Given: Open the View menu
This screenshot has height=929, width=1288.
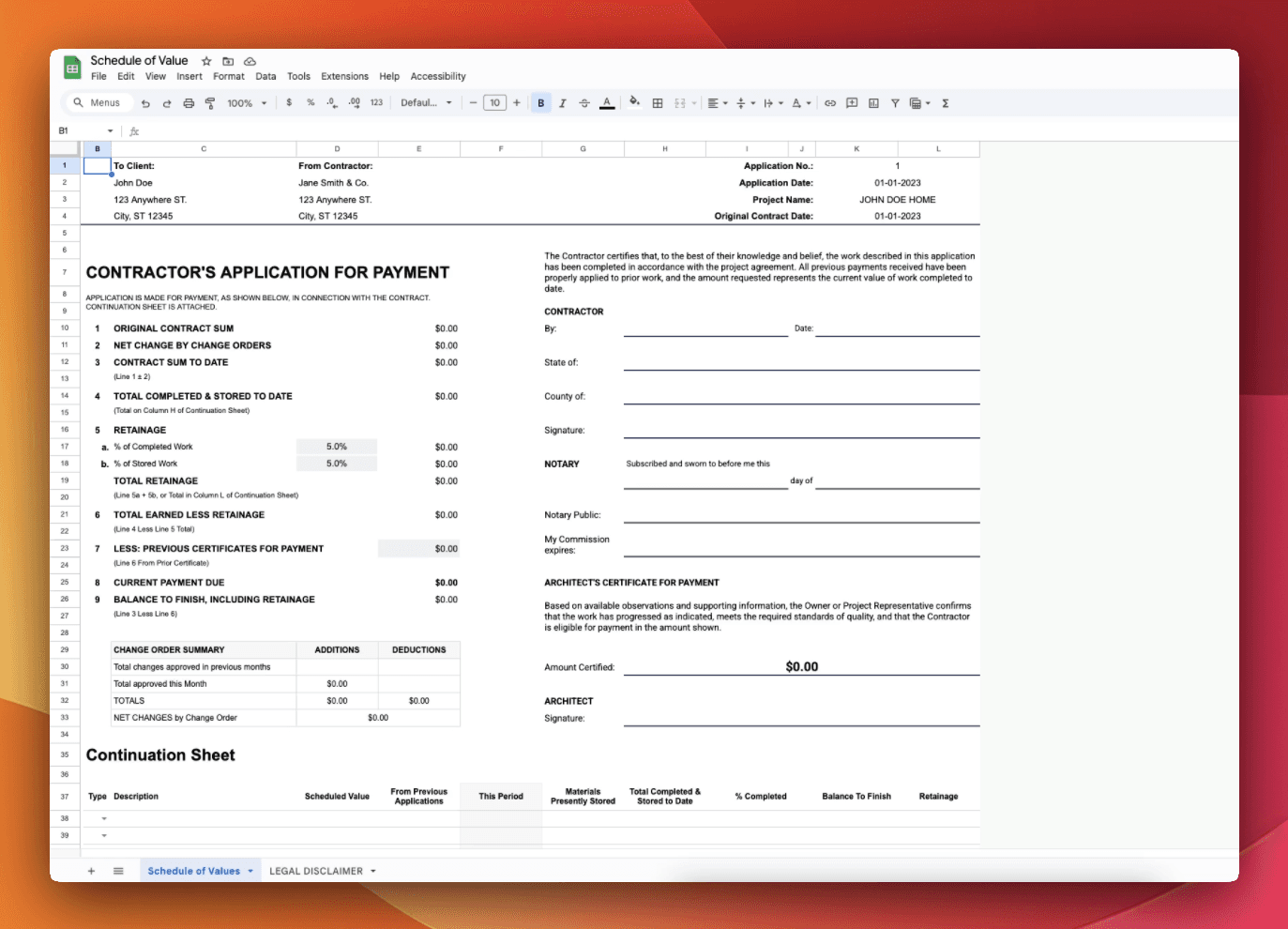Looking at the screenshot, I should point(156,76).
